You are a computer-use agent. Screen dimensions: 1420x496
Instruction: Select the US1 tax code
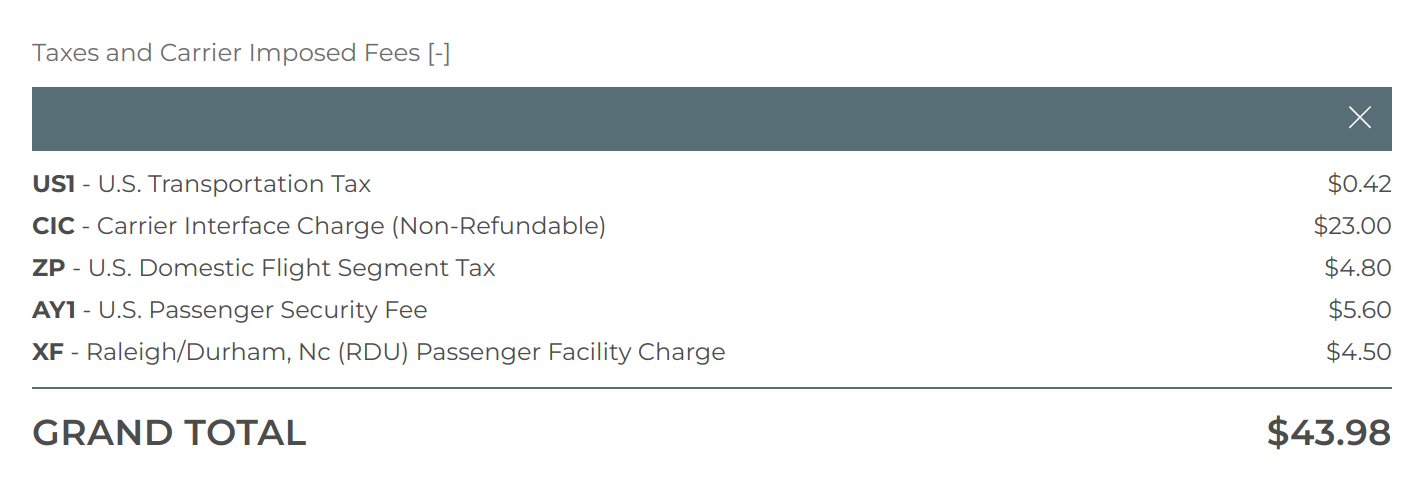click(x=53, y=184)
